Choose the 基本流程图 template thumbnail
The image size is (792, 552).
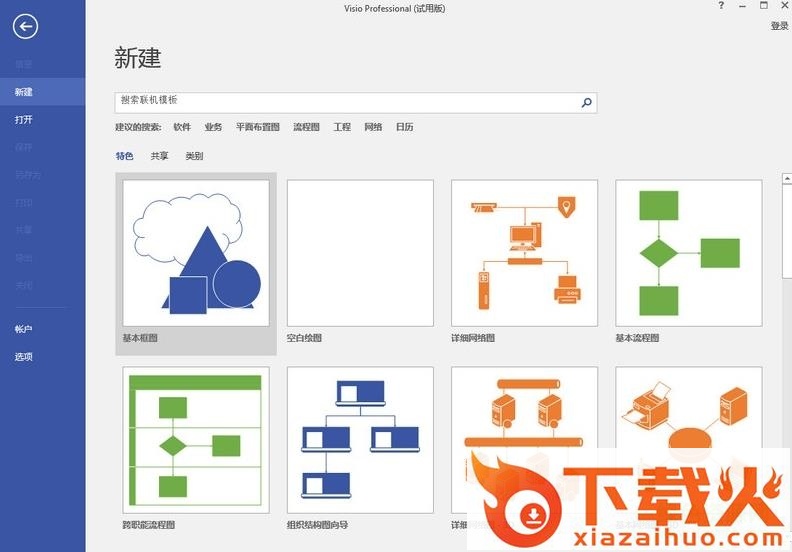[x=688, y=253]
